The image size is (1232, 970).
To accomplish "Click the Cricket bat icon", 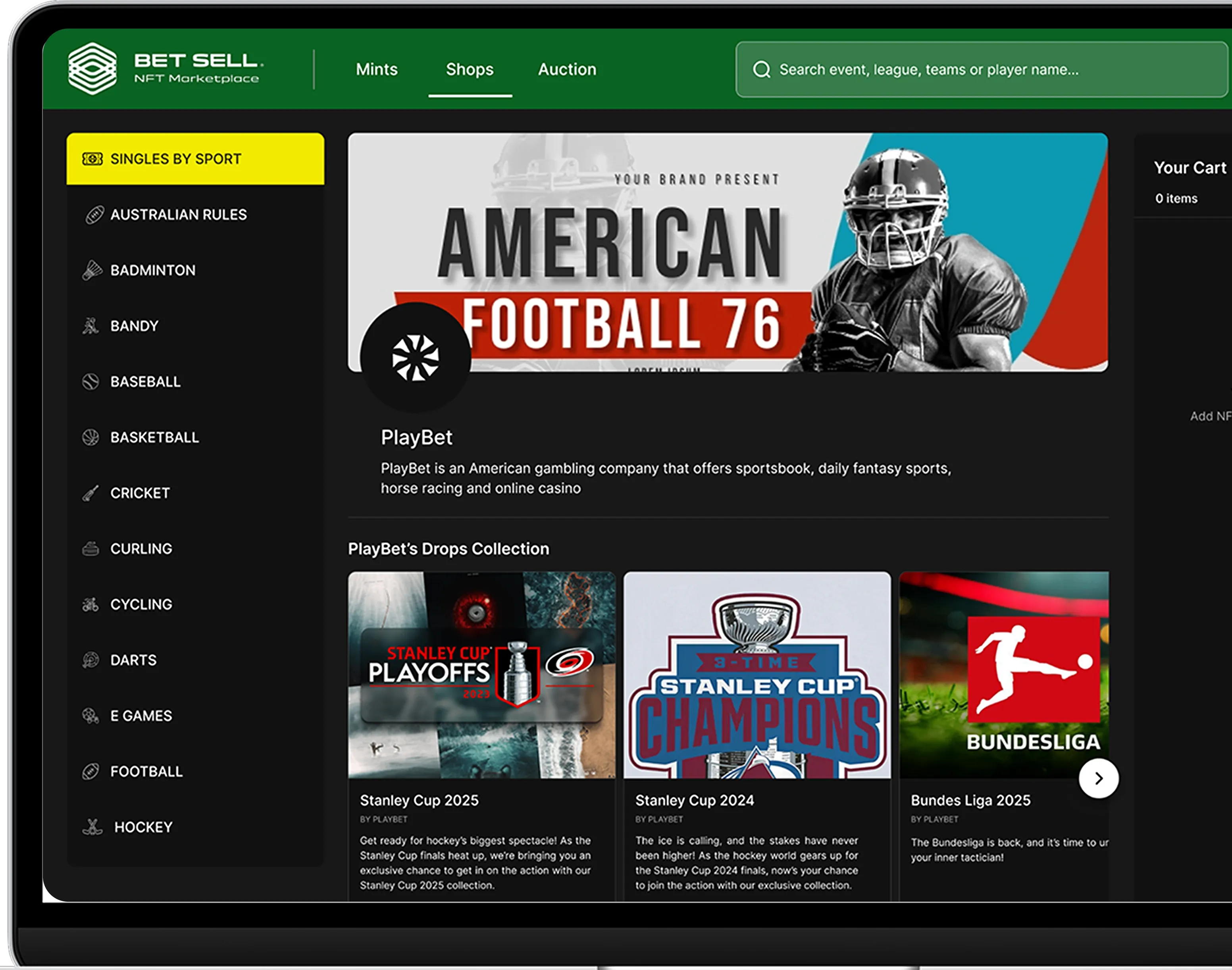I will click(x=91, y=493).
